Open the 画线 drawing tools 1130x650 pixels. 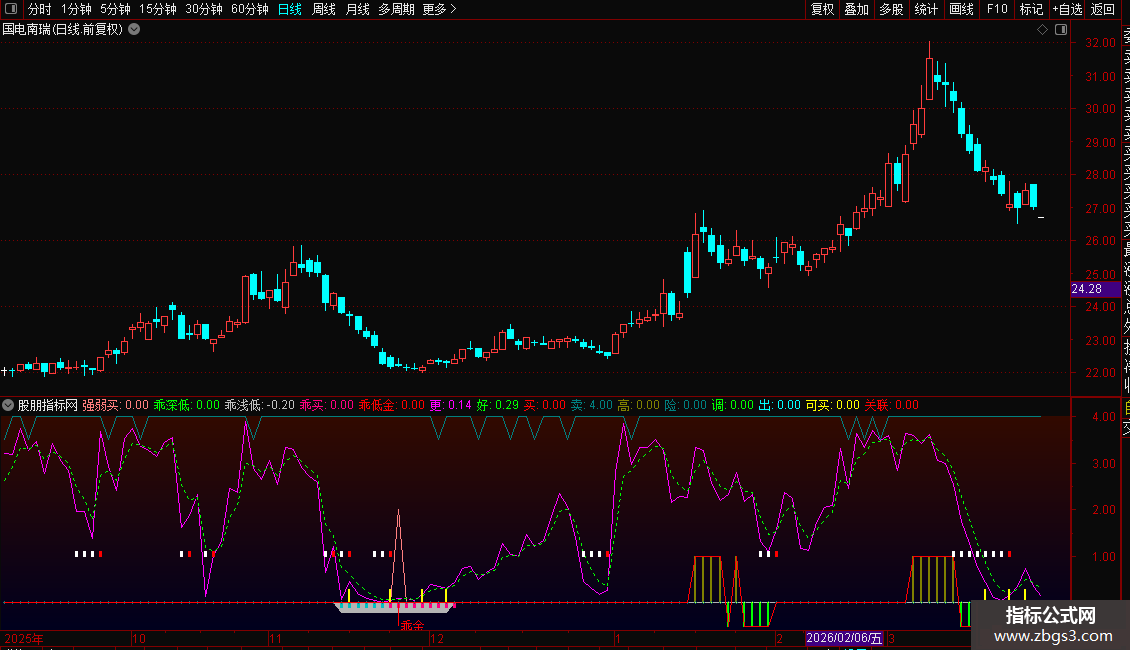click(961, 9)
